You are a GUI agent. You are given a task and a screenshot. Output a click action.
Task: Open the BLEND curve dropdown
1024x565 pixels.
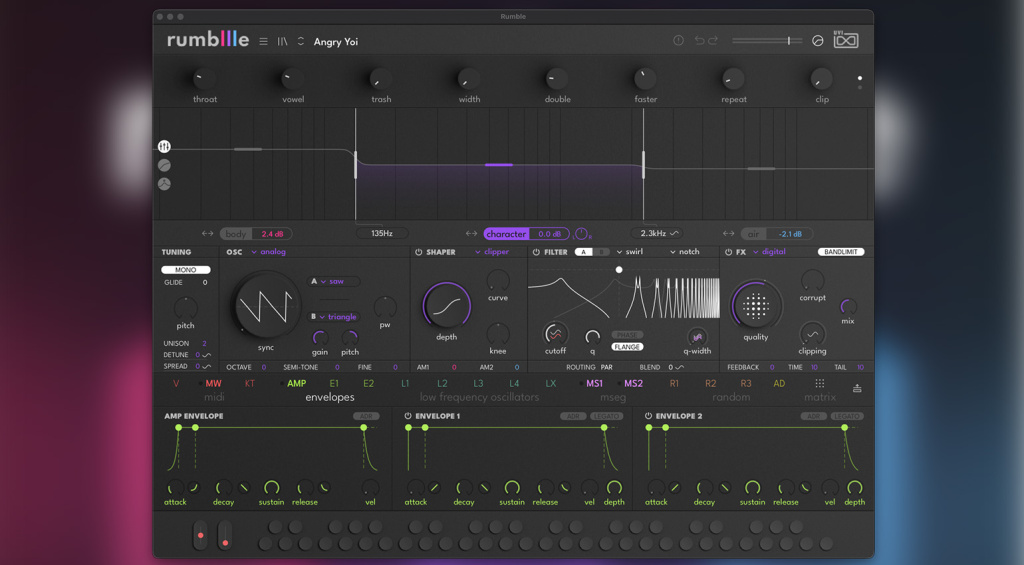679,367
